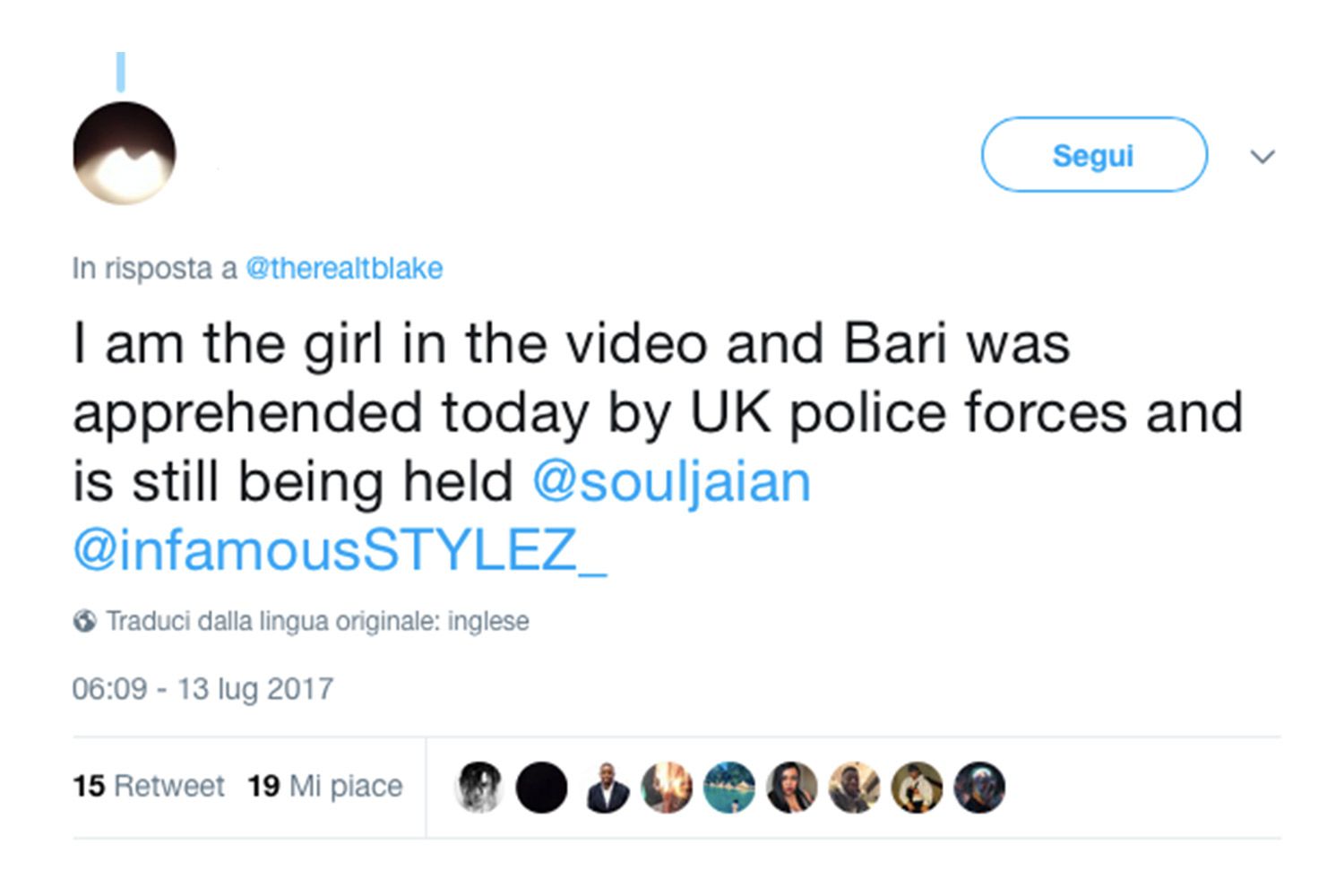Open the man-in-suit liker avatar
Screen dimensions: 1344x896
click(x=605, y=788)
